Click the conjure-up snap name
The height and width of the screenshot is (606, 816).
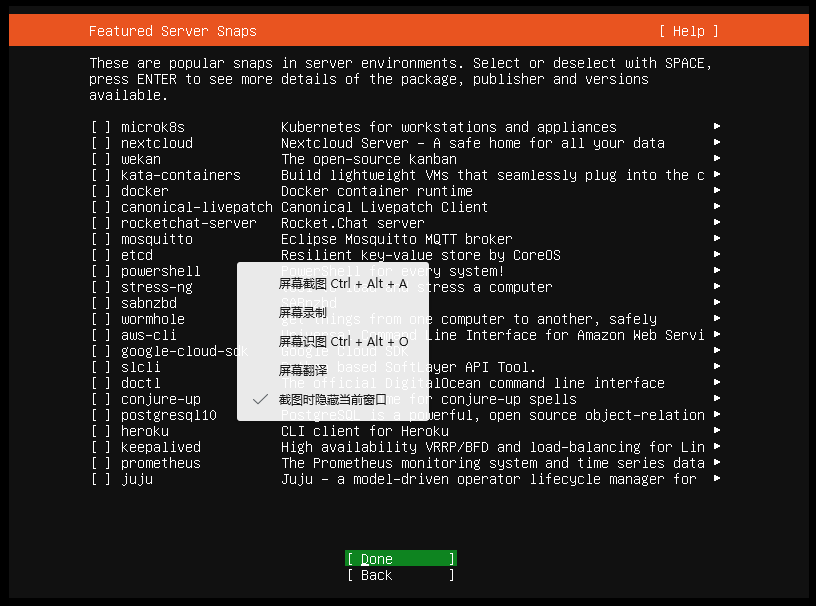pyautogui.click(x=161, y=399)
